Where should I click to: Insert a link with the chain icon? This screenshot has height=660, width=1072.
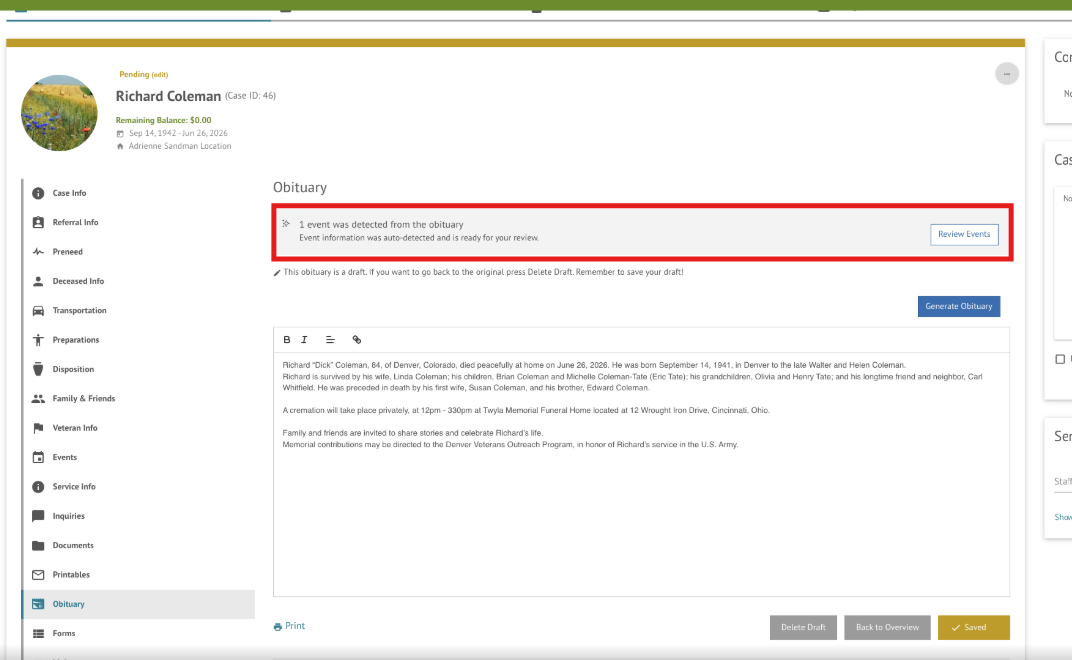pyautogui.click(x=357, y=340)
